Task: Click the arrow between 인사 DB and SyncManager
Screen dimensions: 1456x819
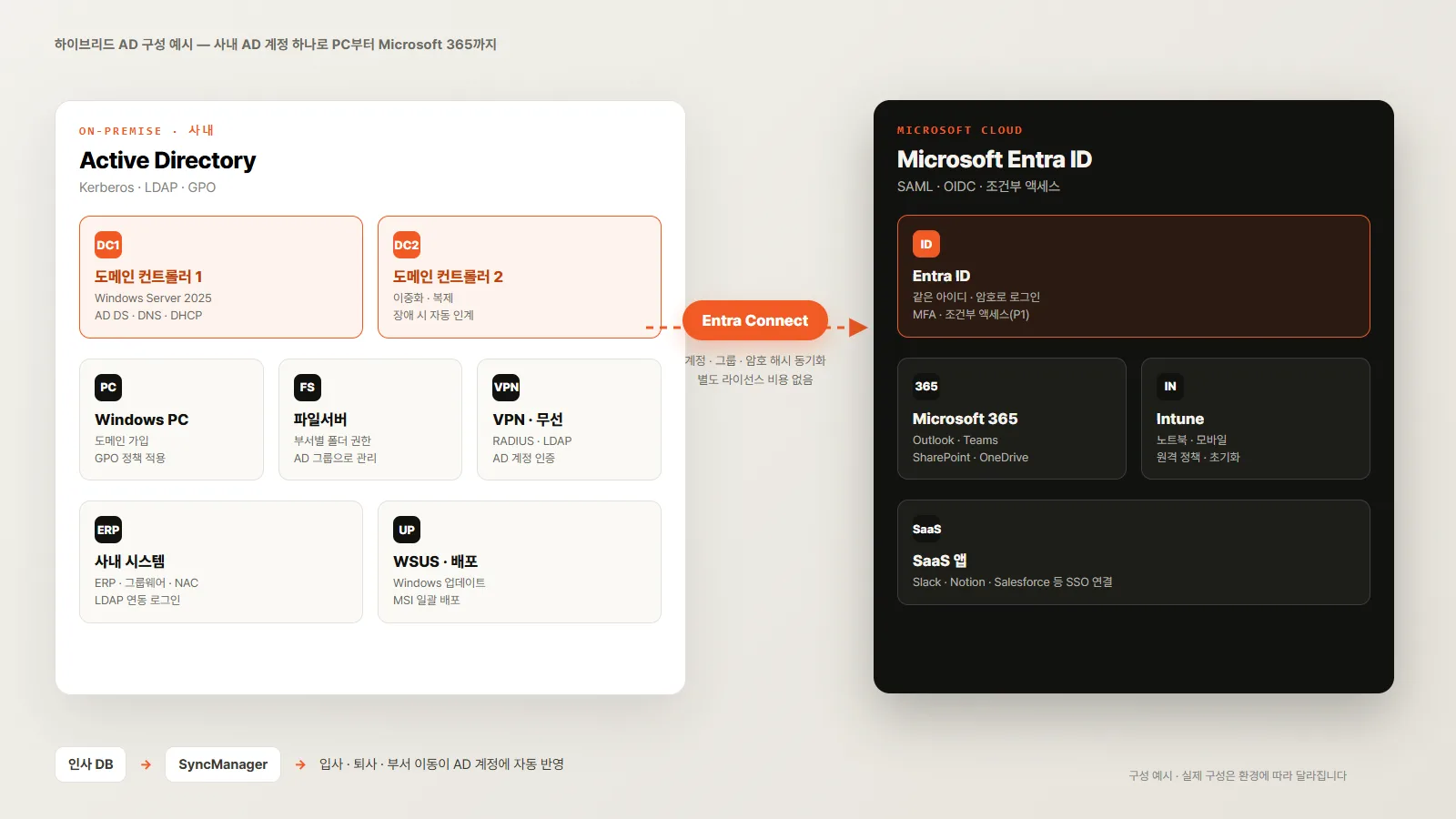Action: (147, 764)
